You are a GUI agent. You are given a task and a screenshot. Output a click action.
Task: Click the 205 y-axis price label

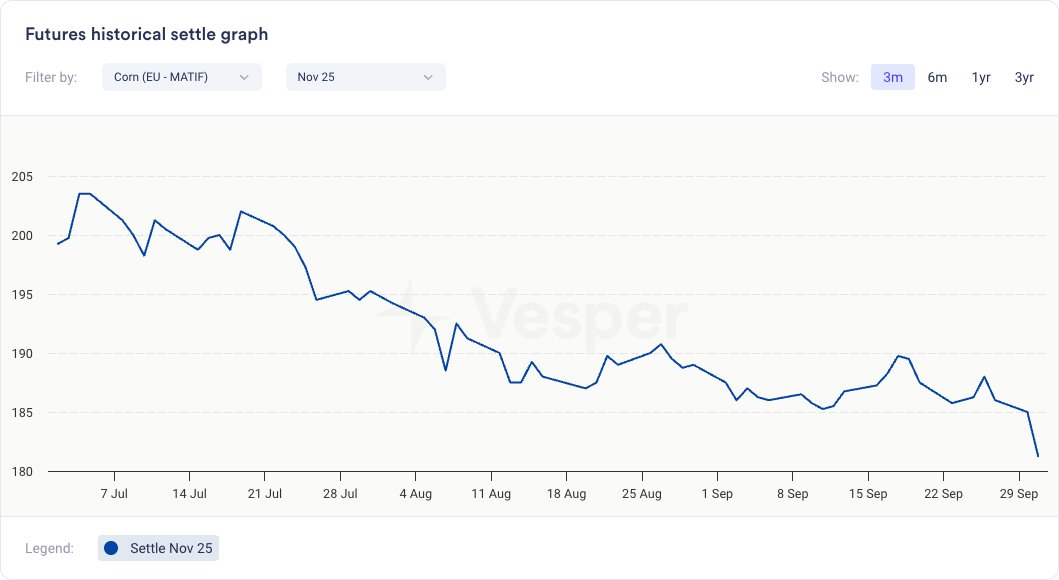coord(23,177)
